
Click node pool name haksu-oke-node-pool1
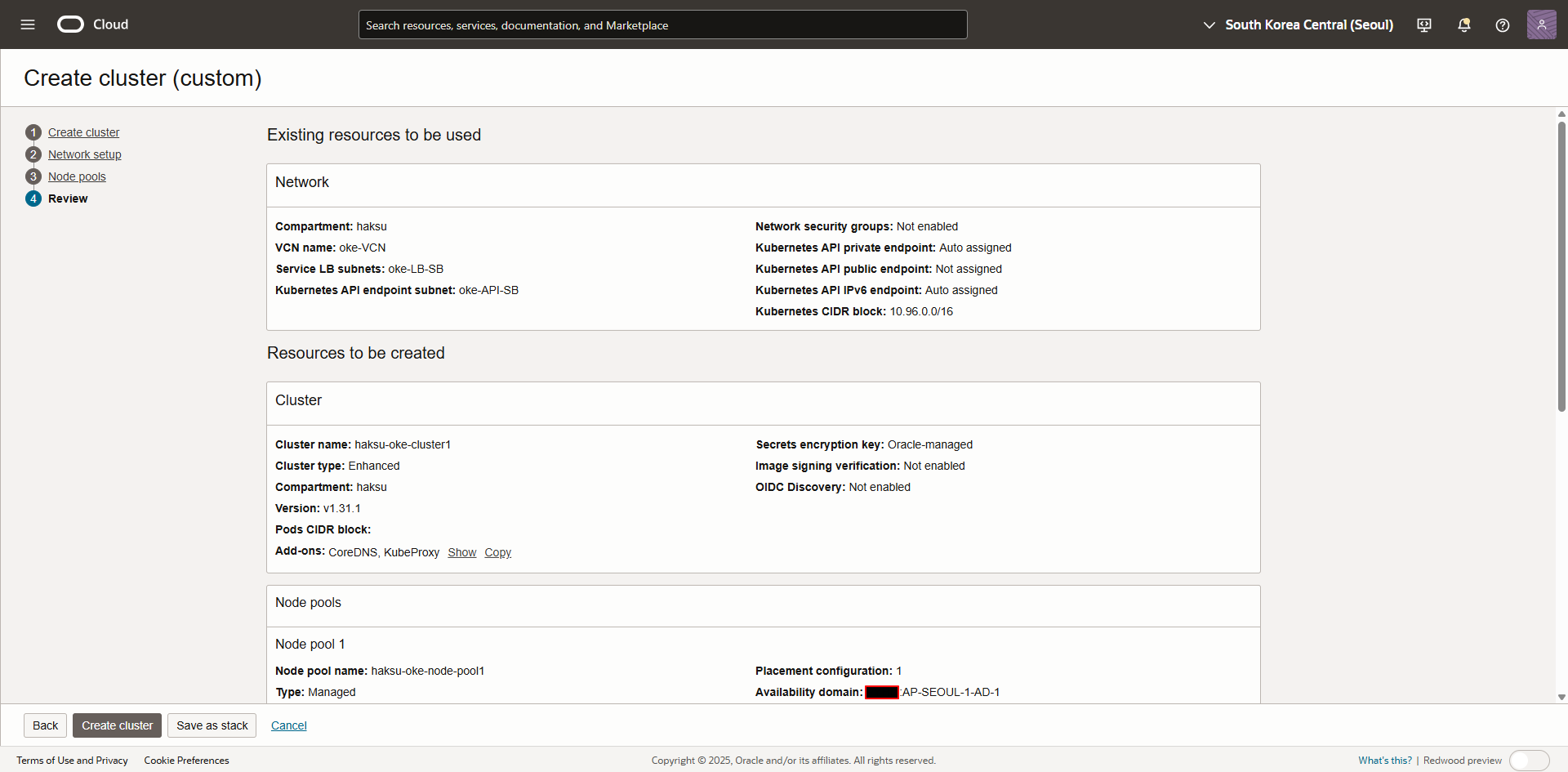pyautogui.click(x=428, y=671)
